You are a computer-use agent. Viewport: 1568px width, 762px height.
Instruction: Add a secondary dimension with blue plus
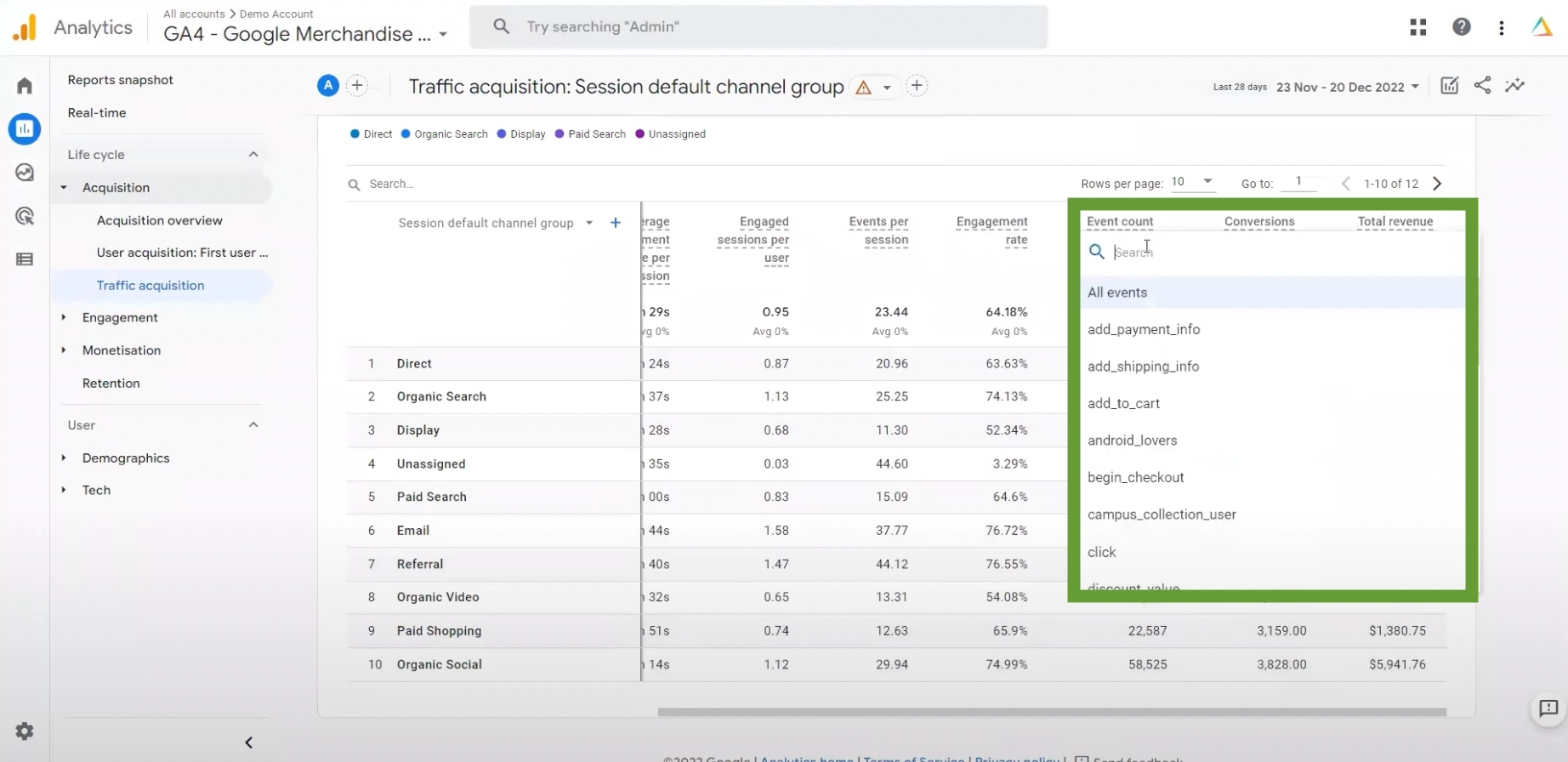[616, 223]
